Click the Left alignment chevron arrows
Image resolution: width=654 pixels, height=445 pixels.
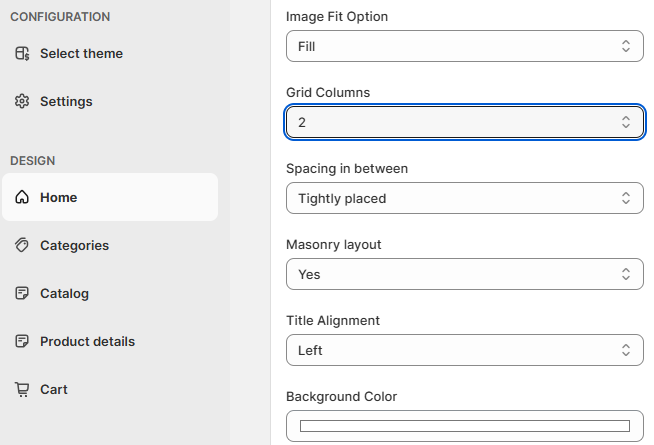(626, 350)
